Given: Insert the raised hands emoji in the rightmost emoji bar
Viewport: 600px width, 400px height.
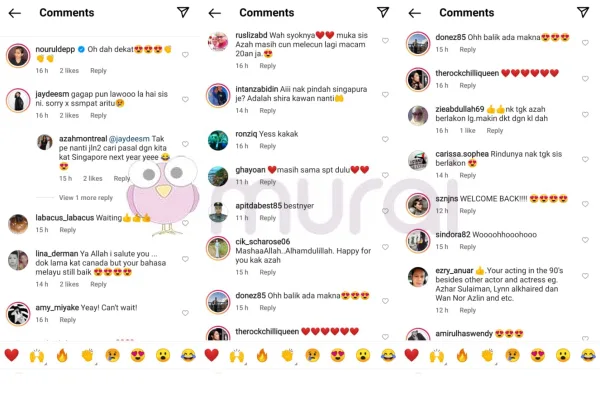Looking at the screenshot, I should click(x=437, y=355).
